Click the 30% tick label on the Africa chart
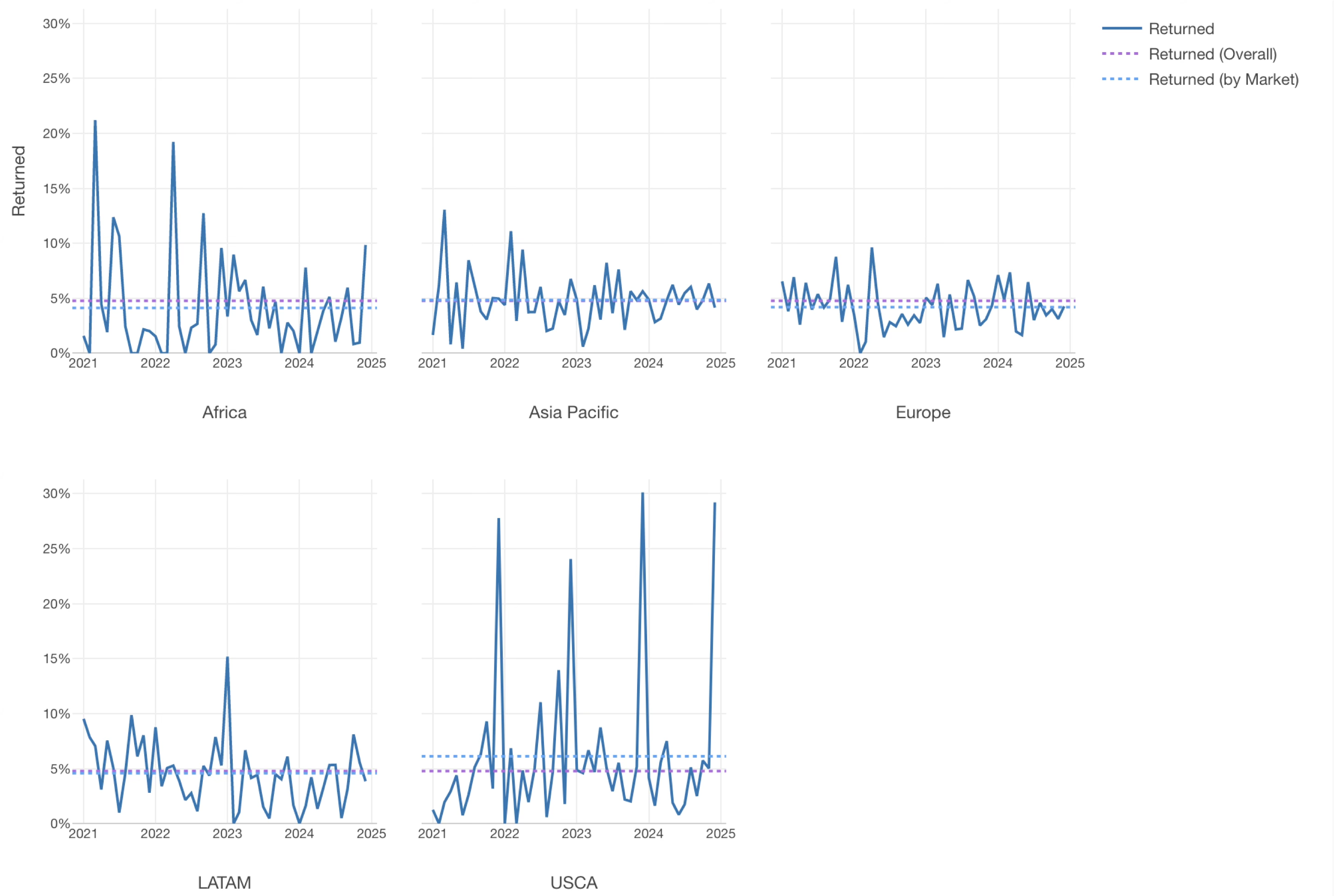This screenshot has width=1334, height=896. tap(57, 24)
